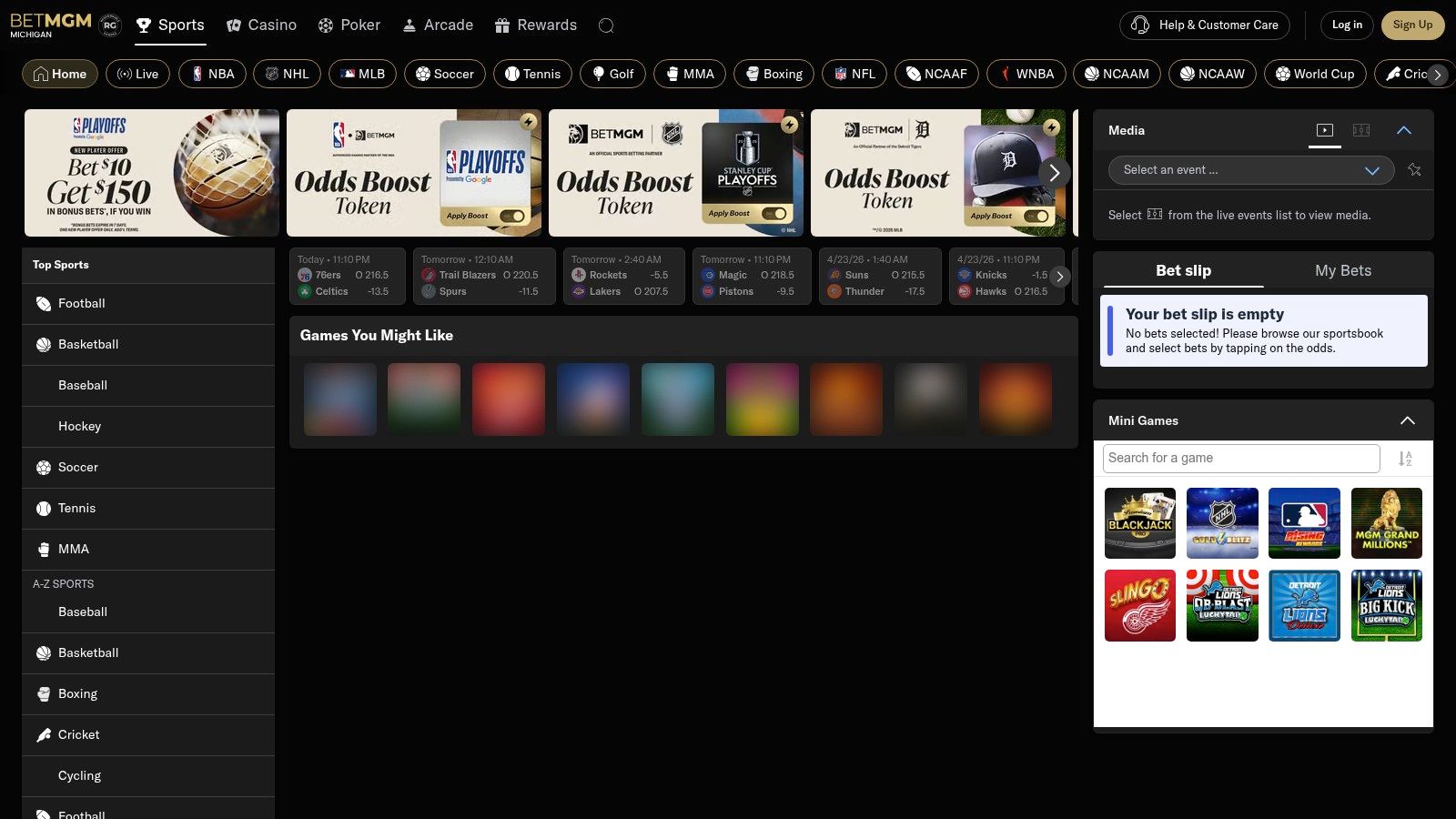Open the Casino tab in header
The image size is (1456, 819).
(262, 25)
